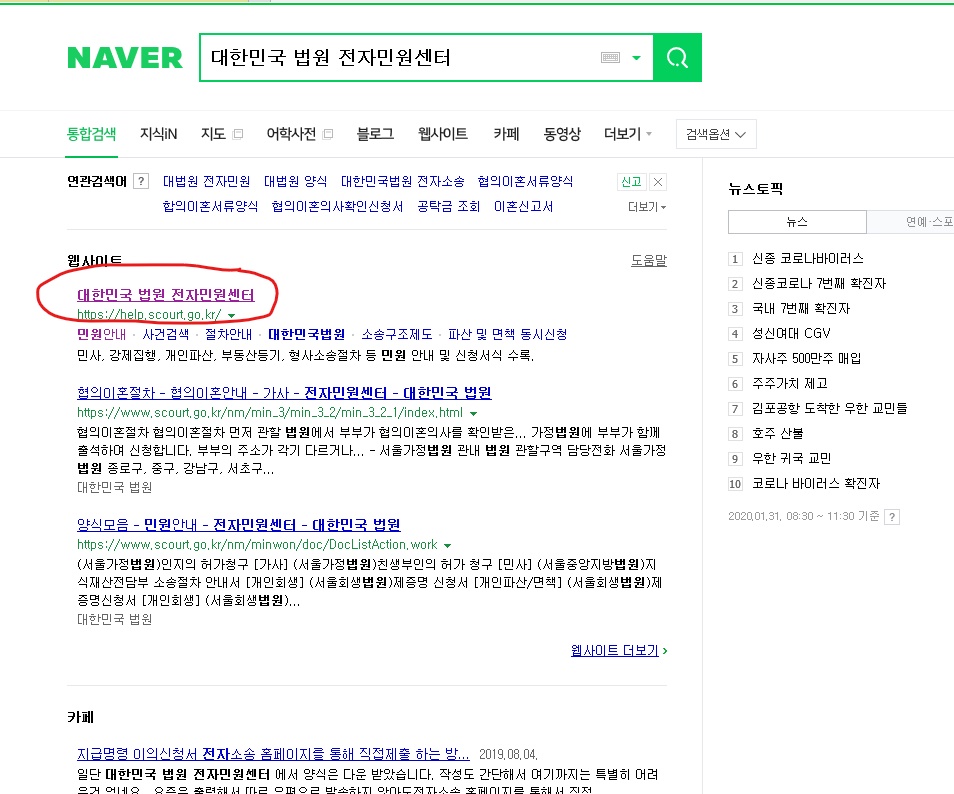The image size is (954, 794).
Task: Click related search 대법원 양식
Action: click(x=295, y=181)
